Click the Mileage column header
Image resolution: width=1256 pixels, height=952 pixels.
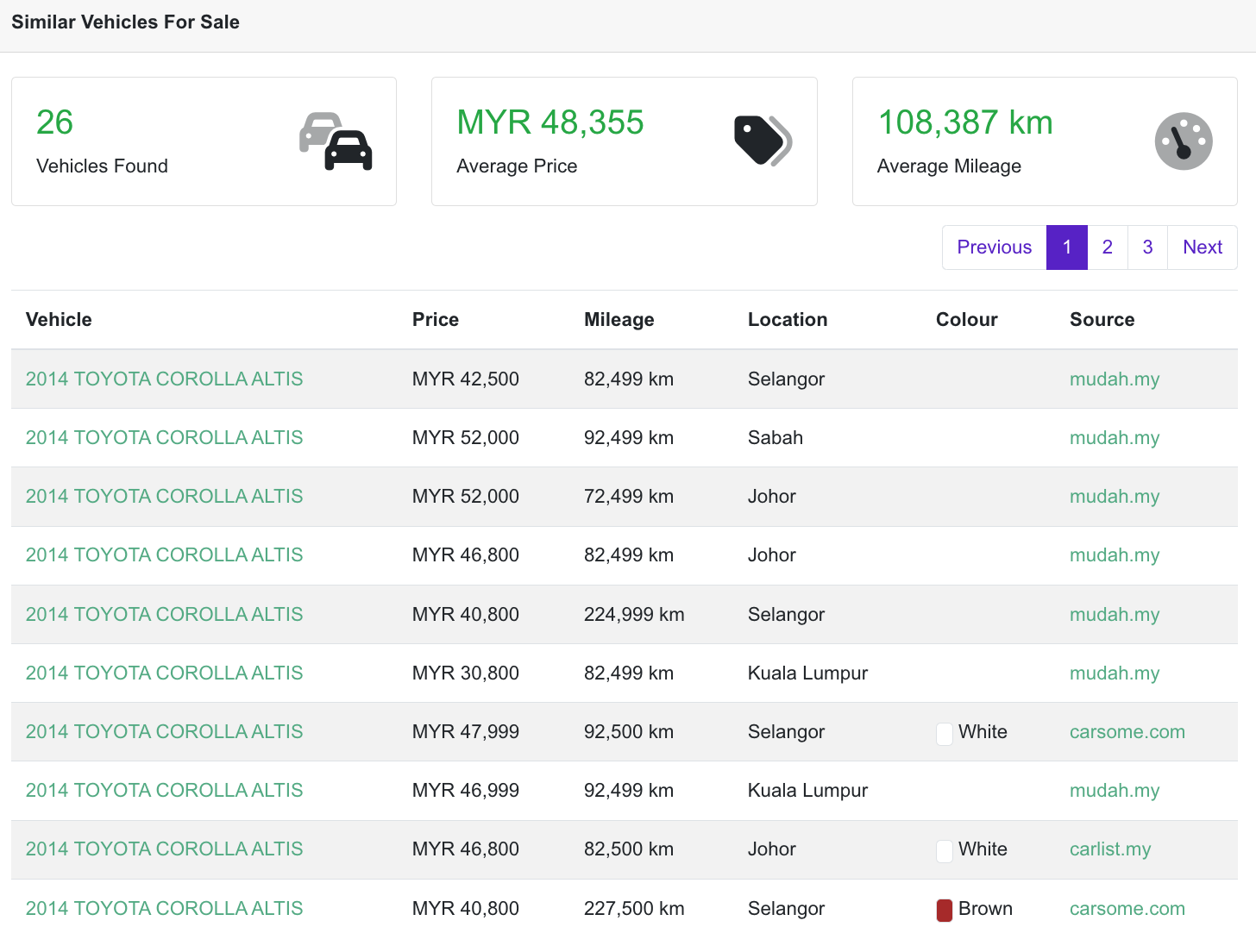tap(619, 320)
